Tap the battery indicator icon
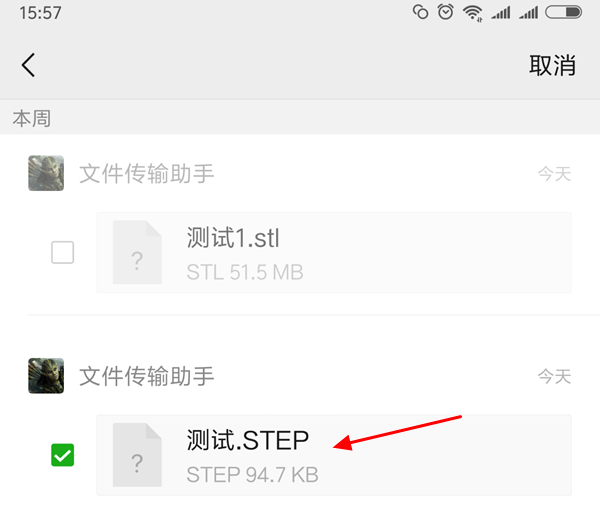Screen dimensions: 600x514 (x=564, y=12)
